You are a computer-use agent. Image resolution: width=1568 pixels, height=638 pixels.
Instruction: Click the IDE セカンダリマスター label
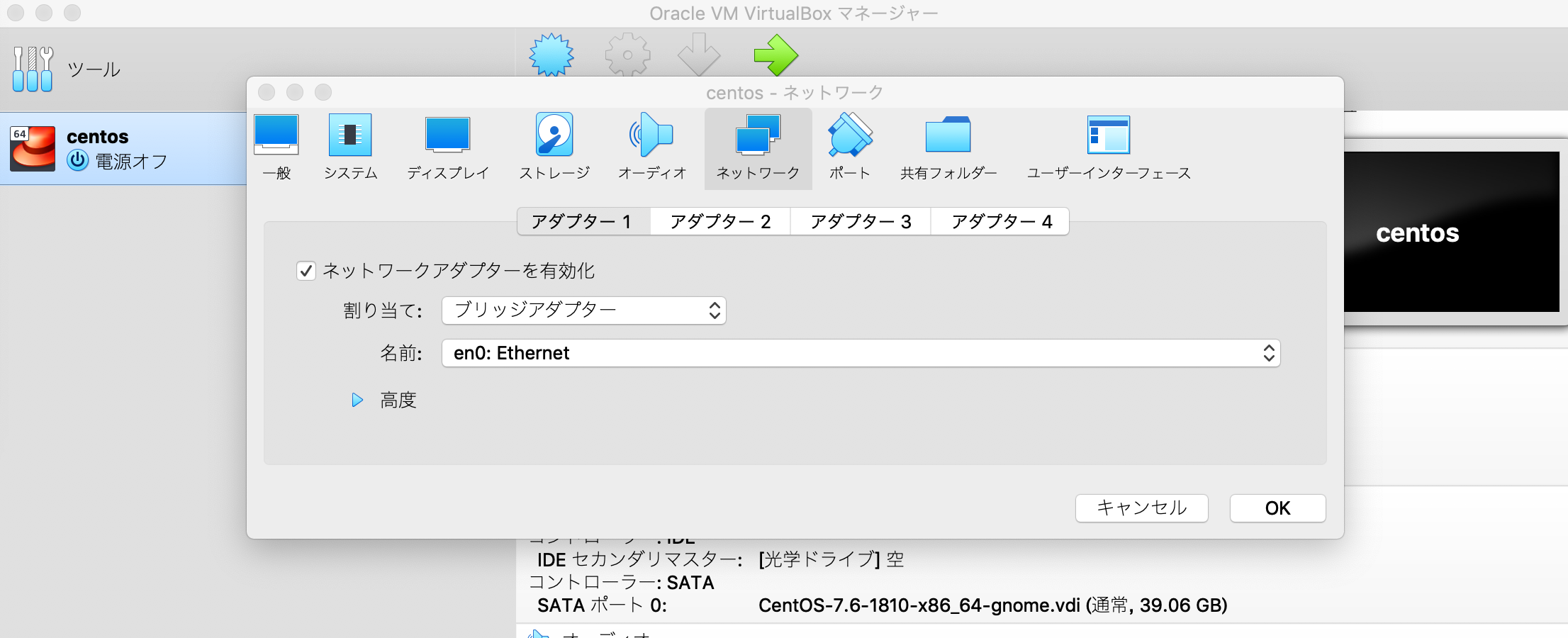point(640,559)
